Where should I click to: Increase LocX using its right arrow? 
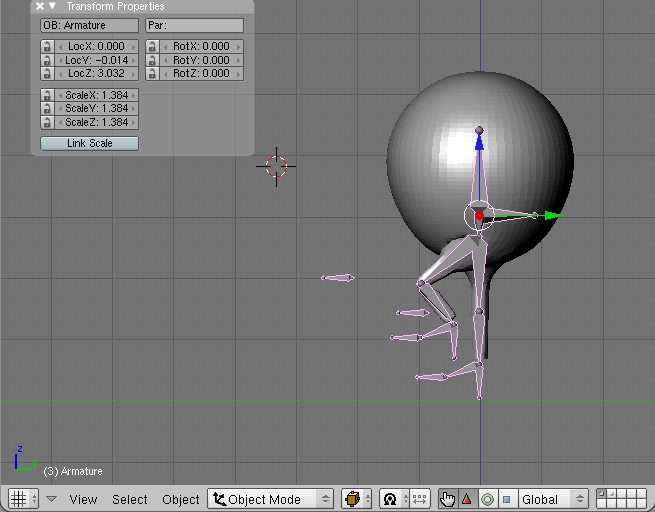tap(134, 46)
